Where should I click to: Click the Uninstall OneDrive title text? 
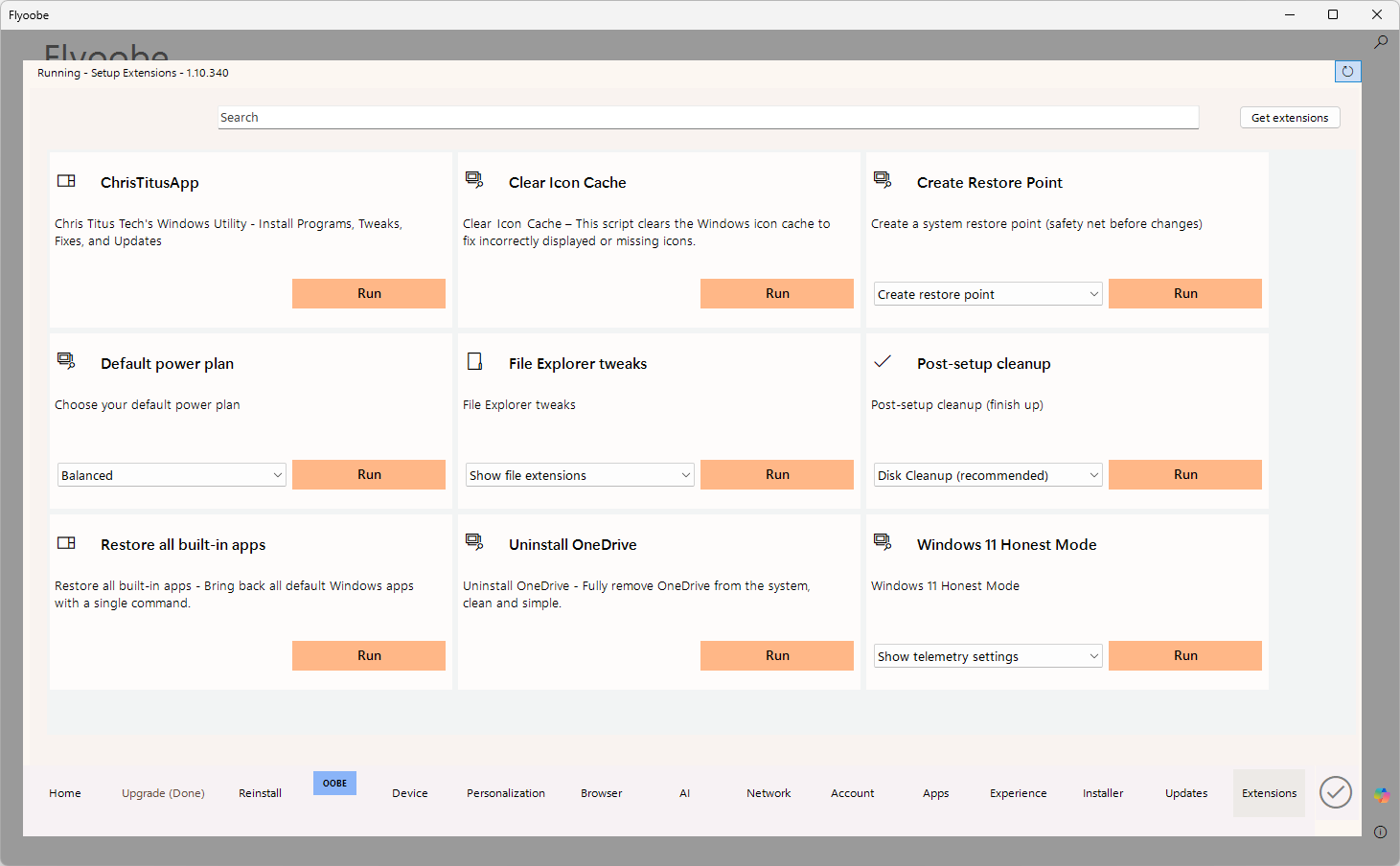[573, 544]
